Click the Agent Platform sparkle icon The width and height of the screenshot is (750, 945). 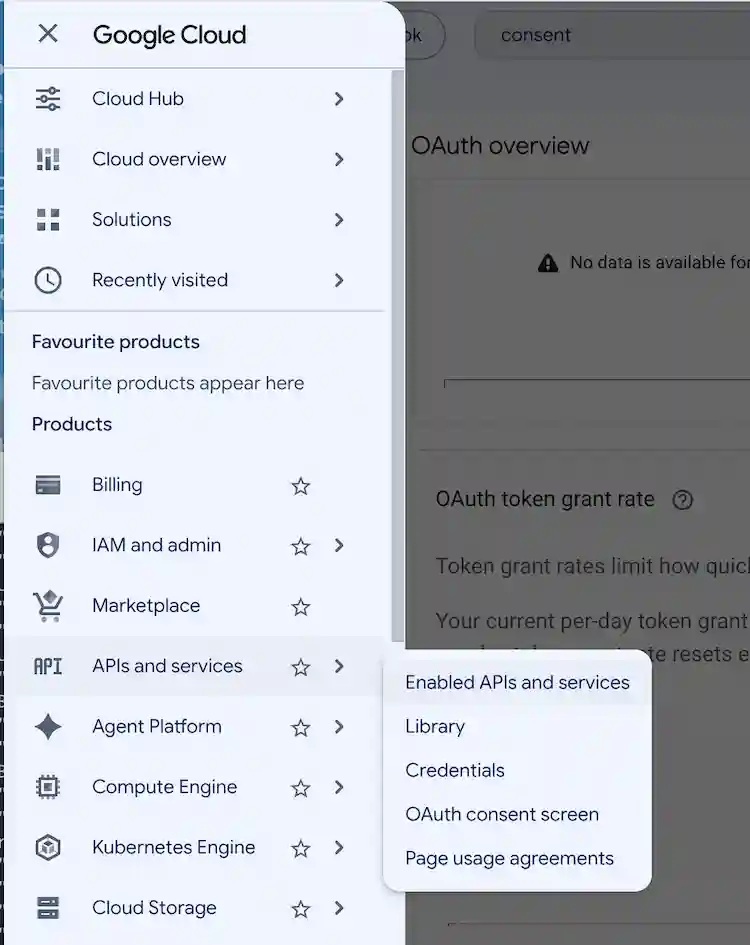[x=48, y=727]
